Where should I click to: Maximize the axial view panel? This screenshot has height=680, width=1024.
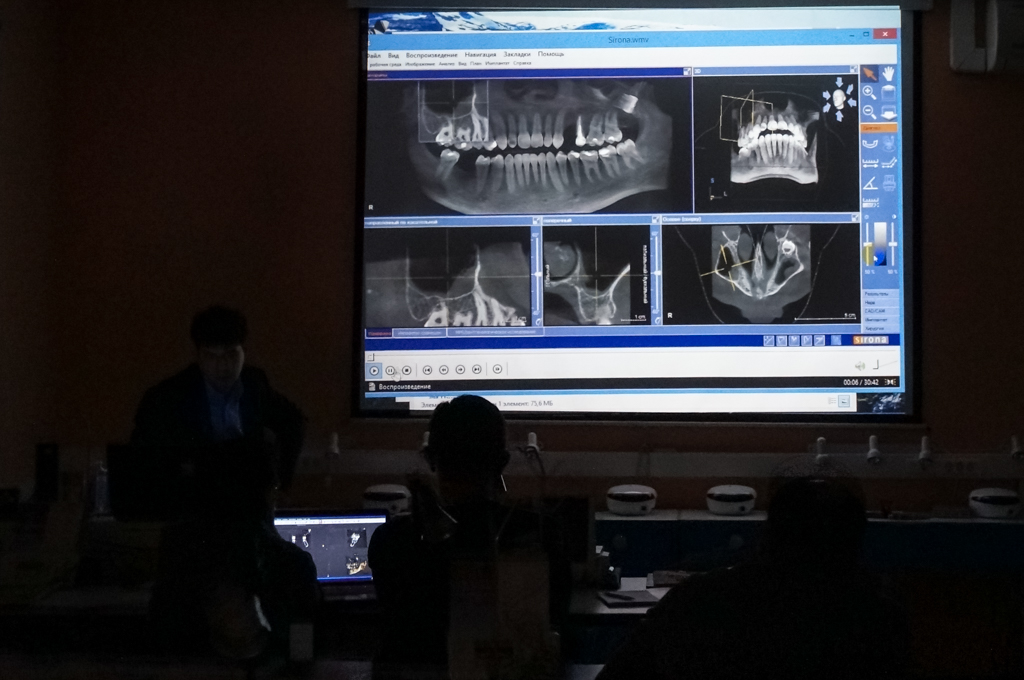(x=855, y=217)
